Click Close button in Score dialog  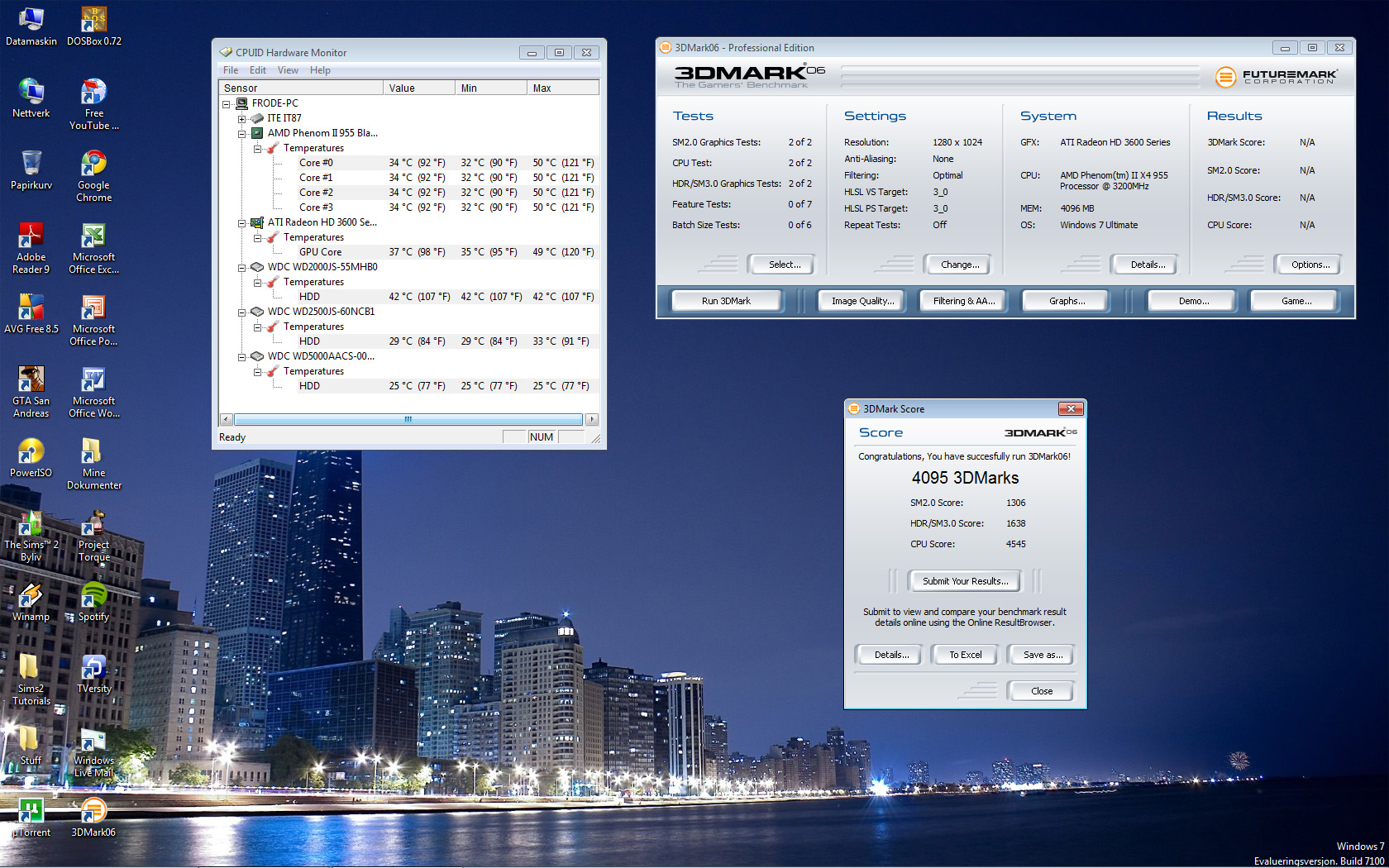(1041, 691)
